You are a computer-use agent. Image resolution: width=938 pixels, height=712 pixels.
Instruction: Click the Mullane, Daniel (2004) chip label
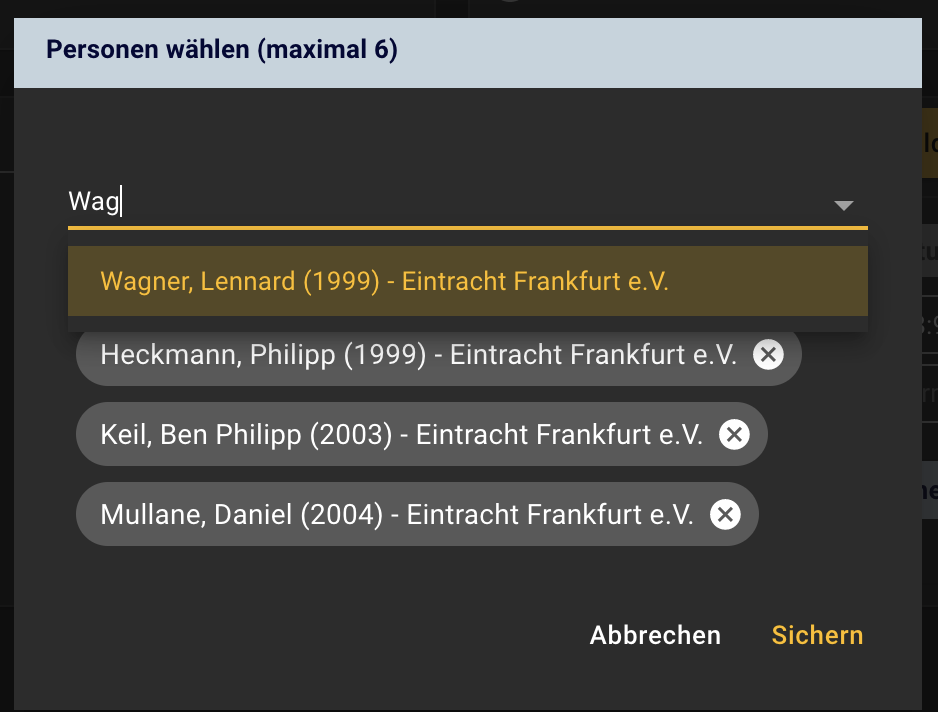click(x=397, y=515)
